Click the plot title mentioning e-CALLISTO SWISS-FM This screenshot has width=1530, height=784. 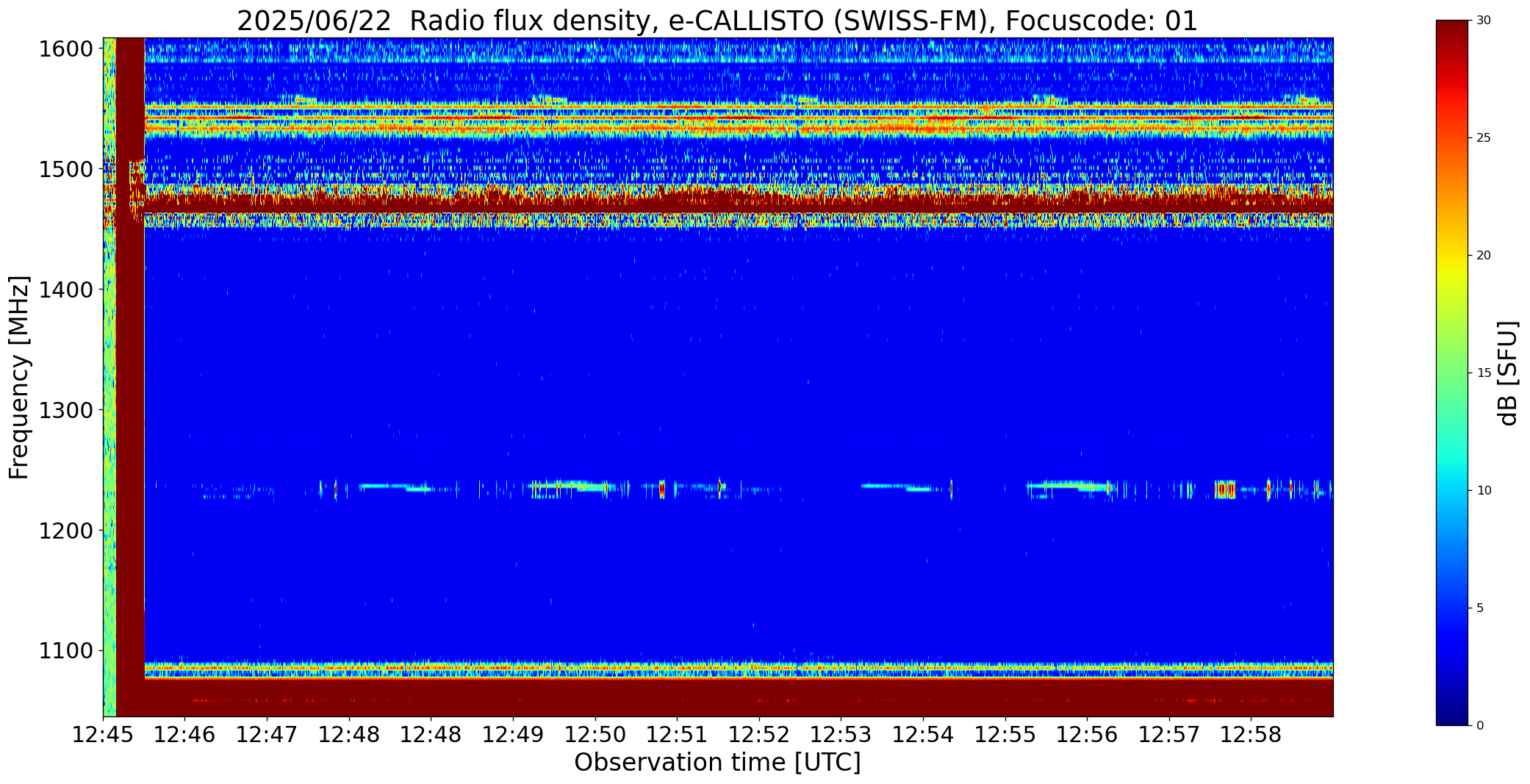point(717,21)
